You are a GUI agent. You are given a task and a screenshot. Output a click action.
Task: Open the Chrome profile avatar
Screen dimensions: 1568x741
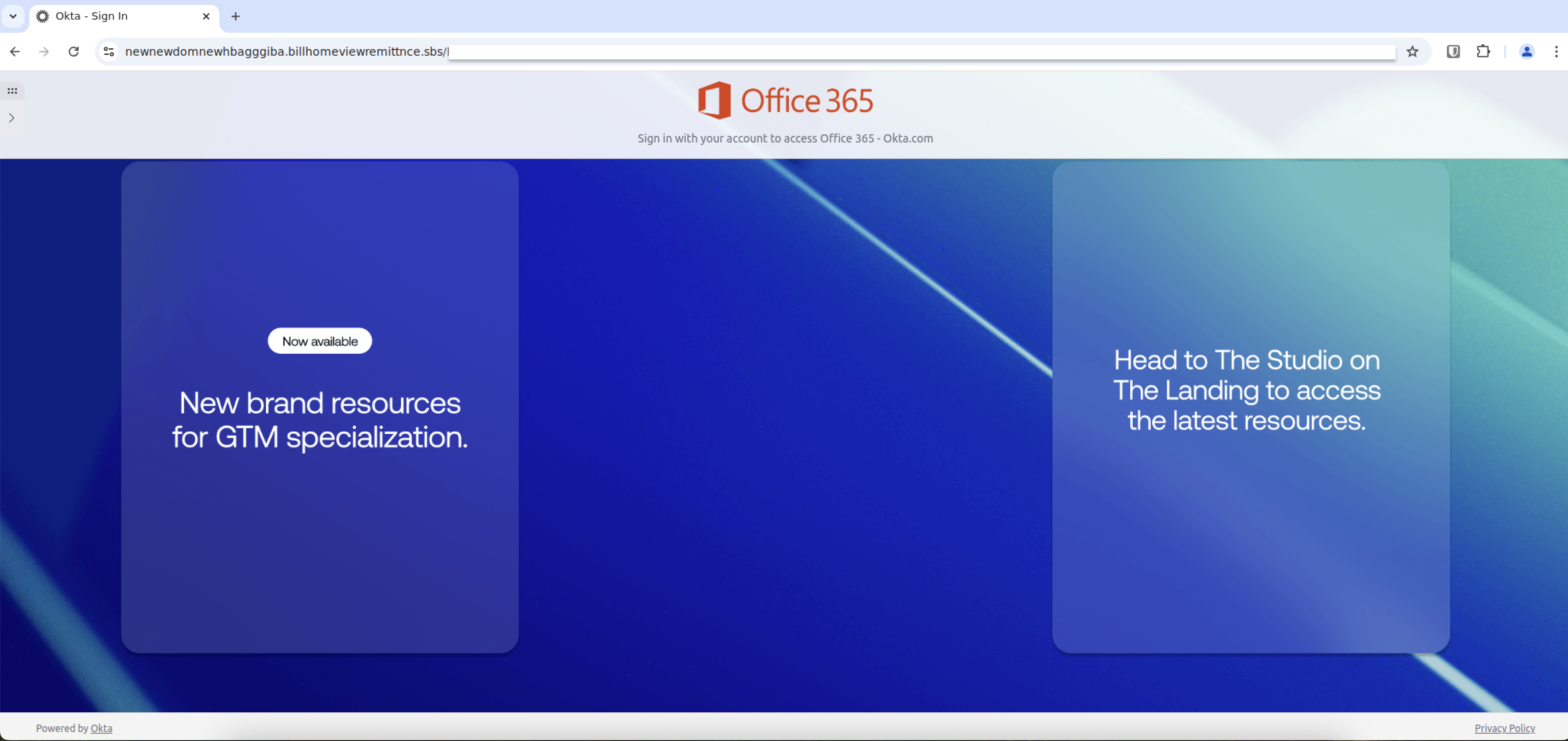(1526, 52)
